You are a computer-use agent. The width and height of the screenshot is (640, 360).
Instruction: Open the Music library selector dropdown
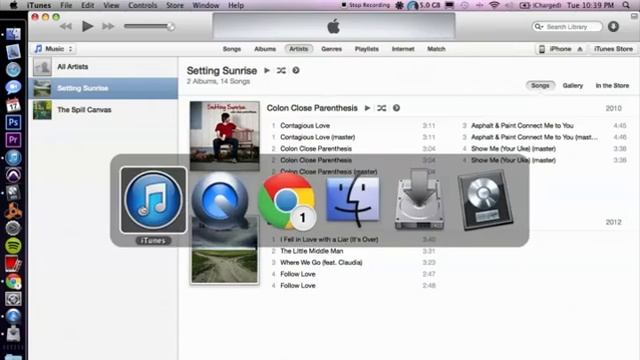coord(54,49)
